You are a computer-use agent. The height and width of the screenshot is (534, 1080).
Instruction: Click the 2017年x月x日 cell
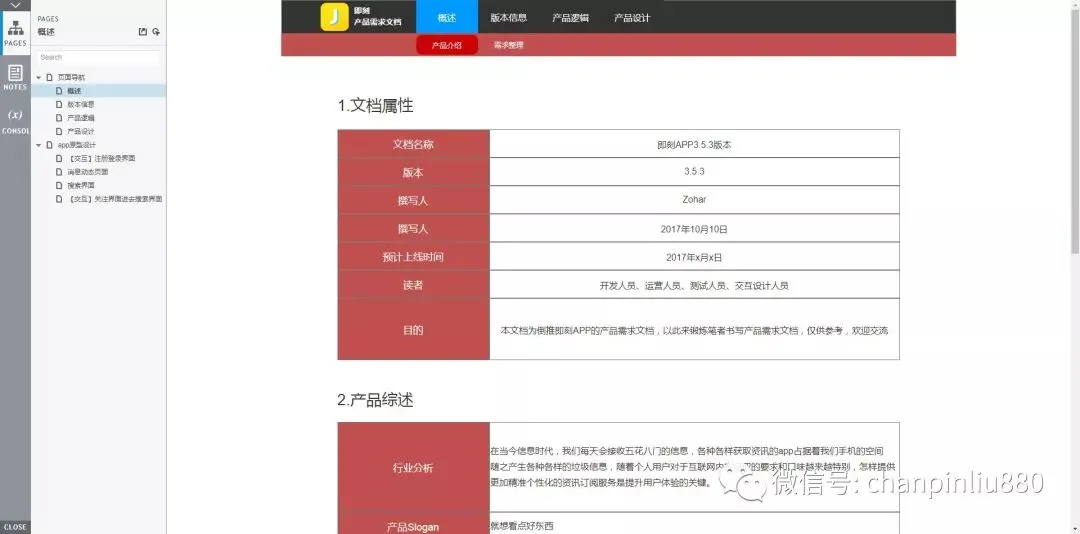694,257
